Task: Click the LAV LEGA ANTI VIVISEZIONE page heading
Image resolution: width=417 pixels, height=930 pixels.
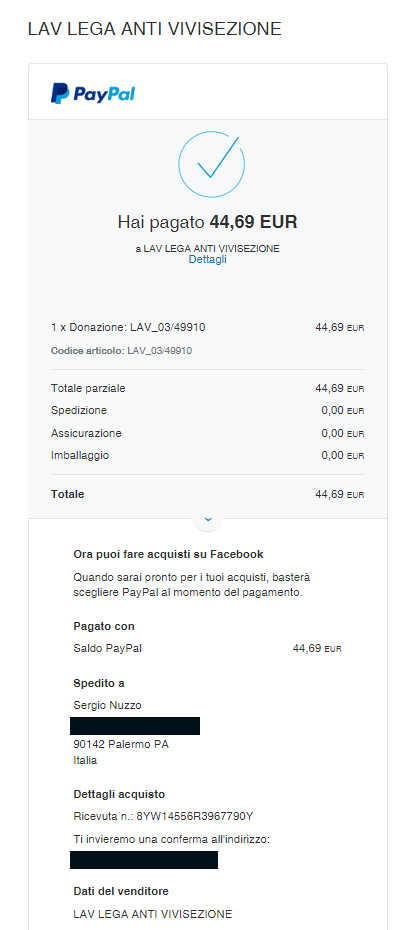Action: (x=155, y=29)
